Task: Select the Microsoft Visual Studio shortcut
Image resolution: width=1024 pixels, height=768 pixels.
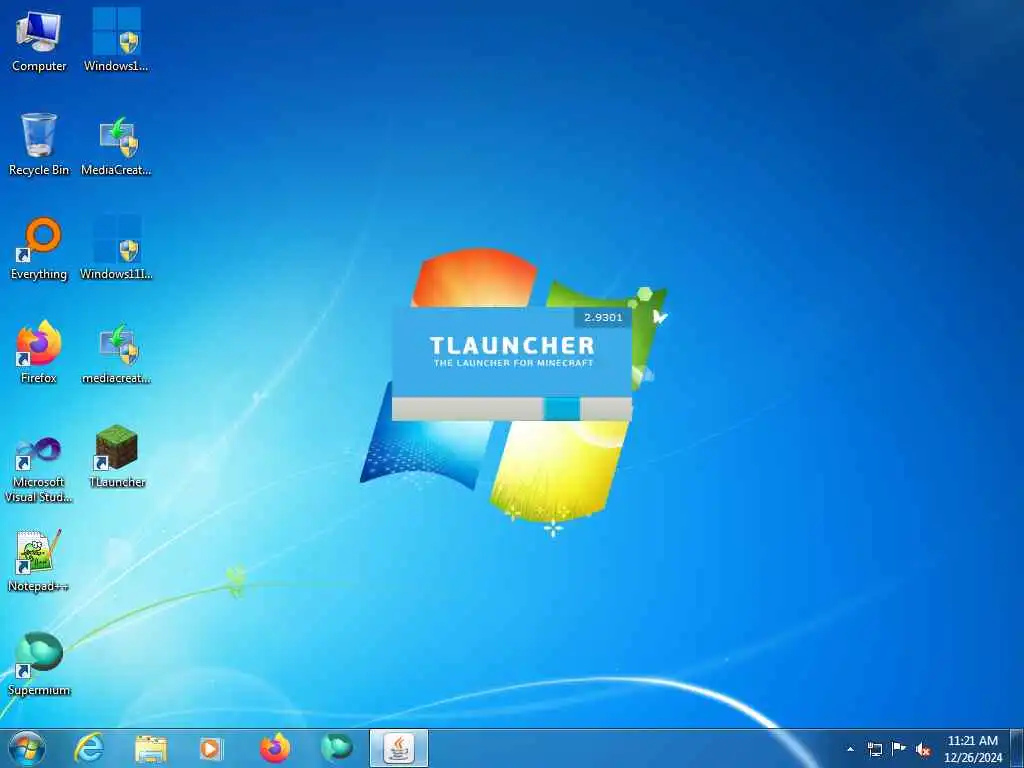Action: click(x=39, y=469)
